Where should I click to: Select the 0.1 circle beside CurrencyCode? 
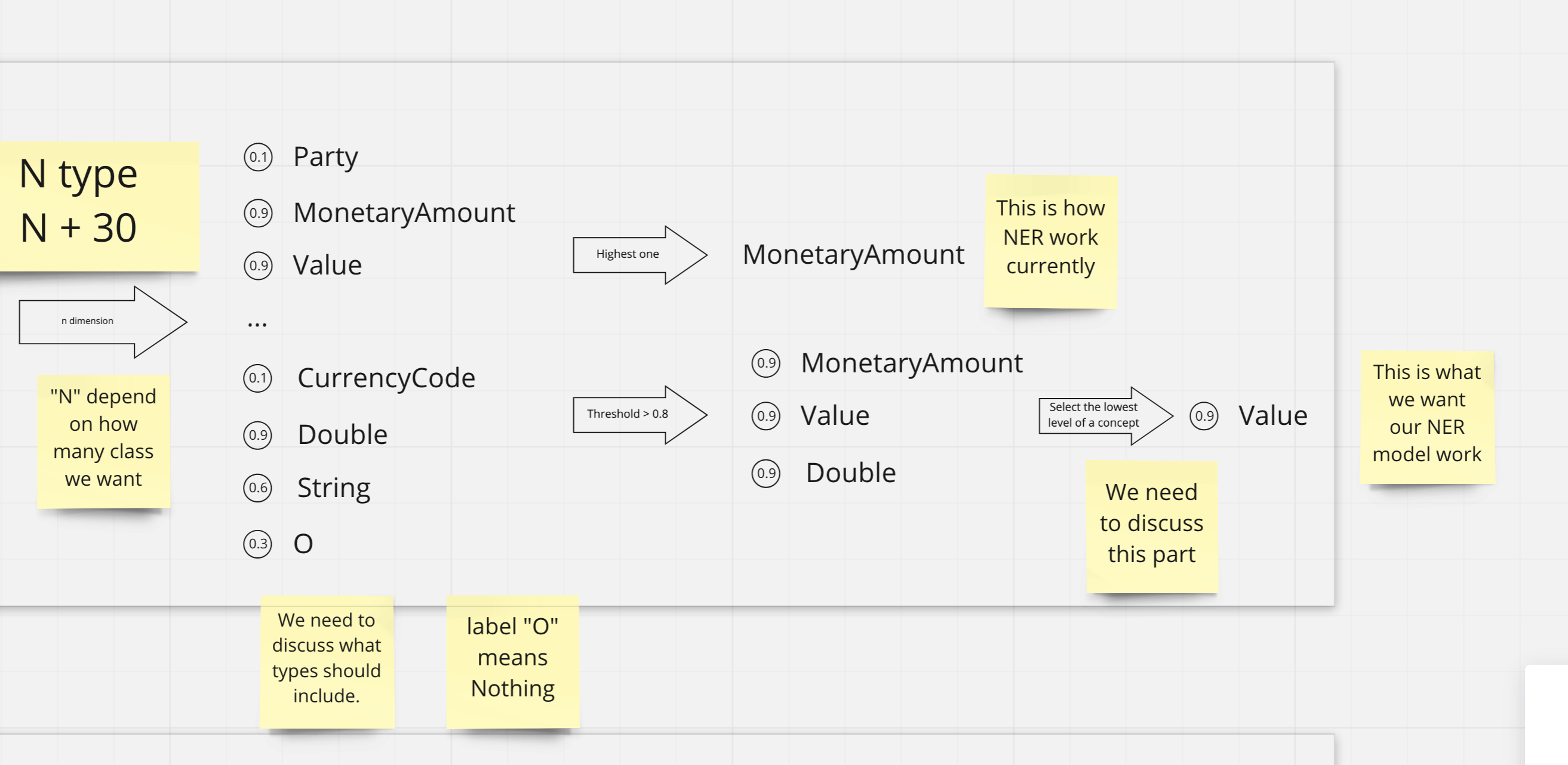(x=258, y=378)
